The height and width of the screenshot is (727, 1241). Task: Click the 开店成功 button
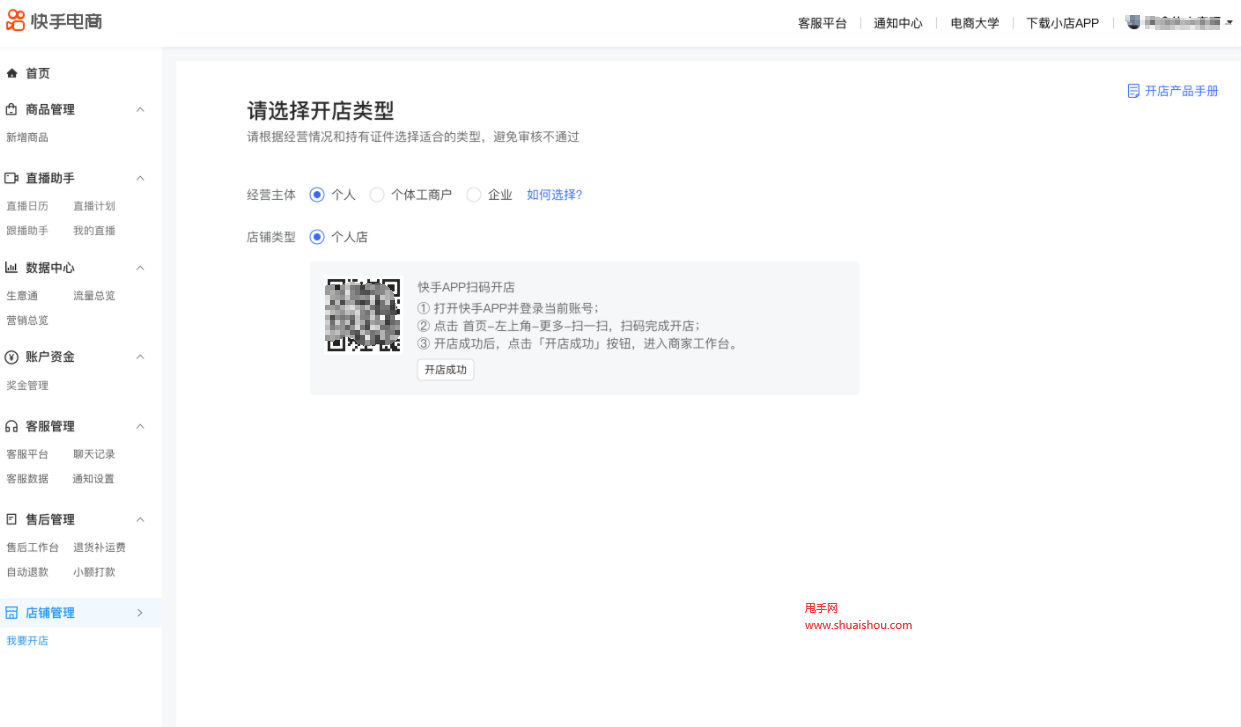[x=445, y=369]
